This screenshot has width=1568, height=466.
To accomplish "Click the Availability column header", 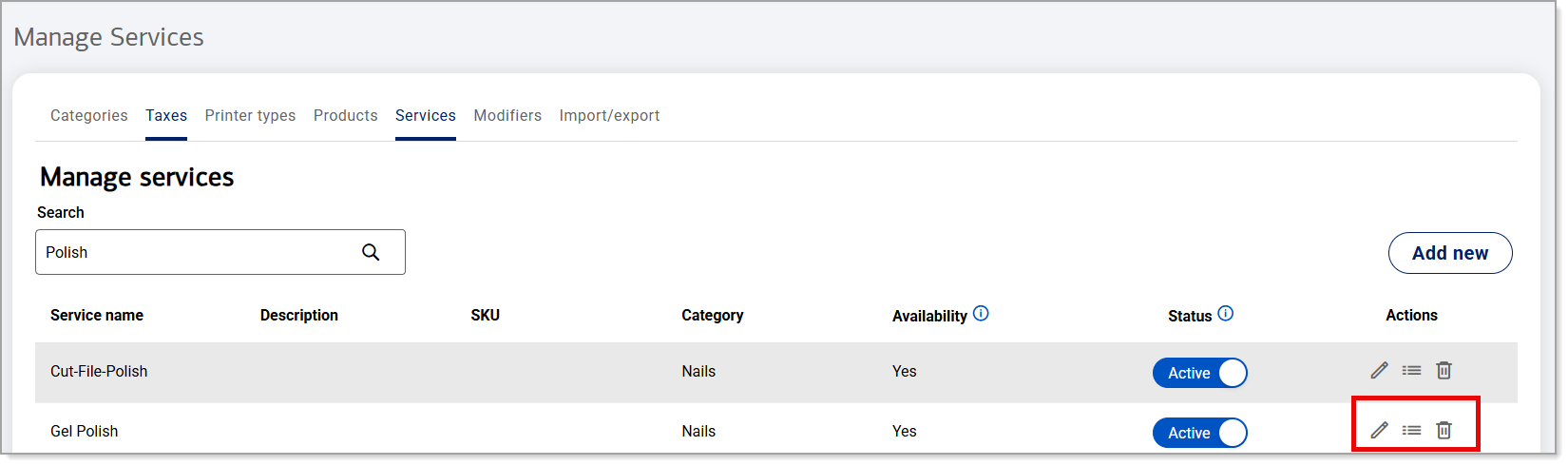I will click(929, 316).
